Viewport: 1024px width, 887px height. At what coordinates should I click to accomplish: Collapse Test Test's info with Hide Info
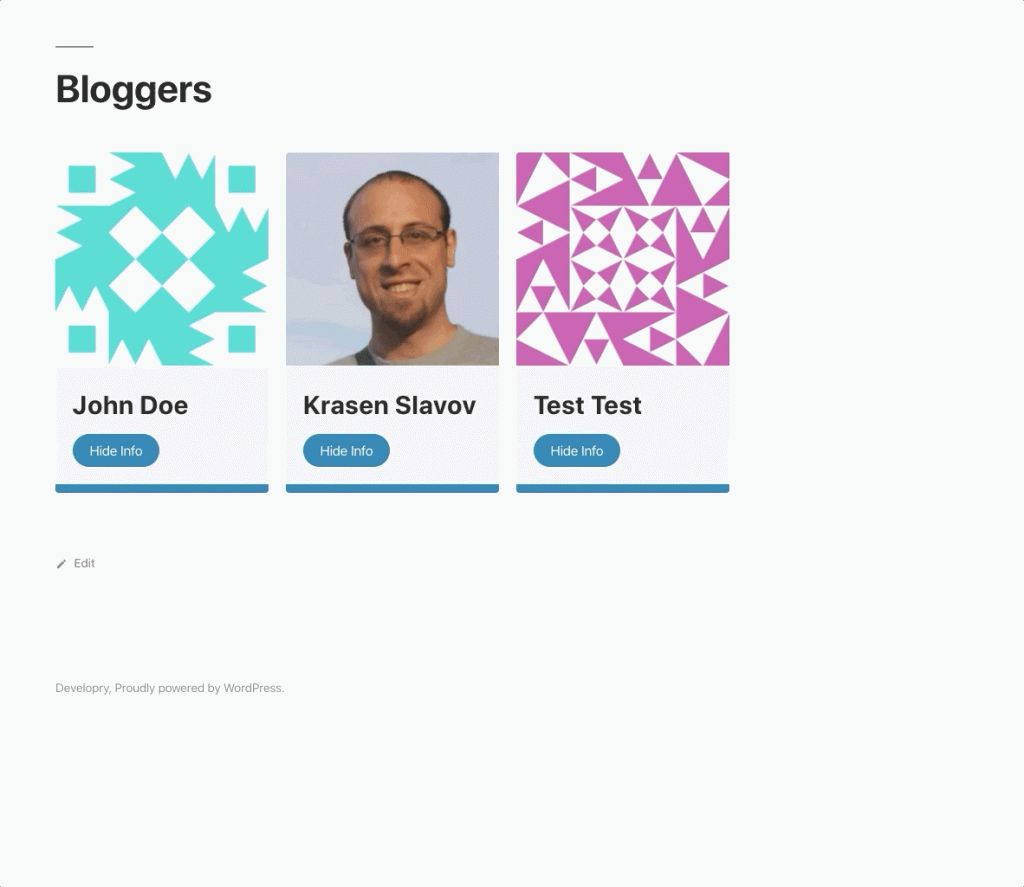click(x=577, y=451)
